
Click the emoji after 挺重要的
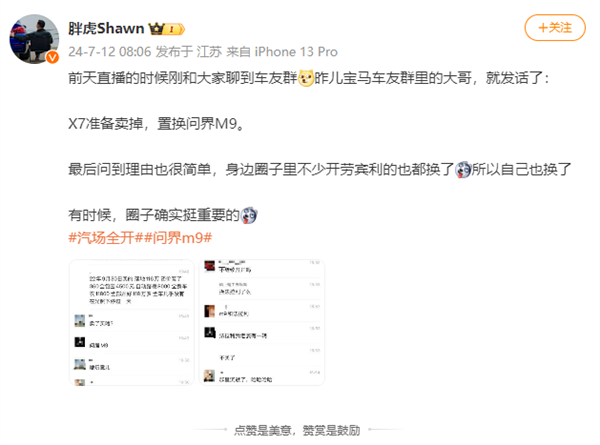tap(249, 215)
